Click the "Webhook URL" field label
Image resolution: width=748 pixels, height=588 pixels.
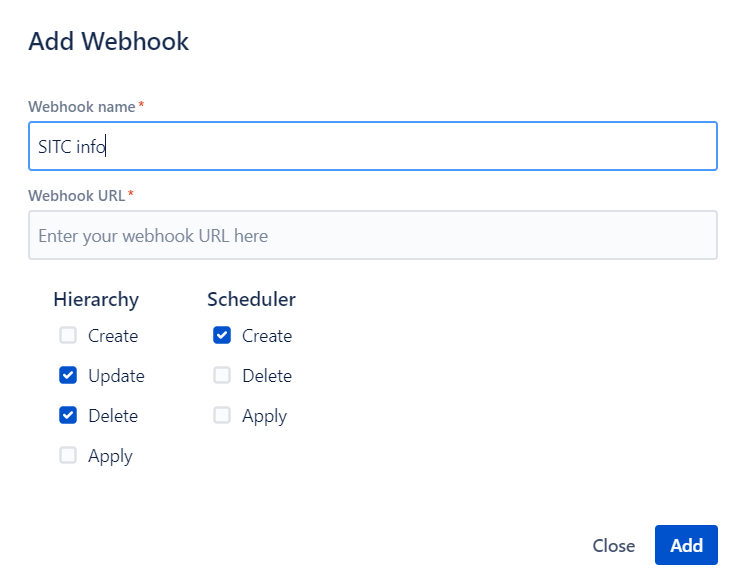[76, 195]
